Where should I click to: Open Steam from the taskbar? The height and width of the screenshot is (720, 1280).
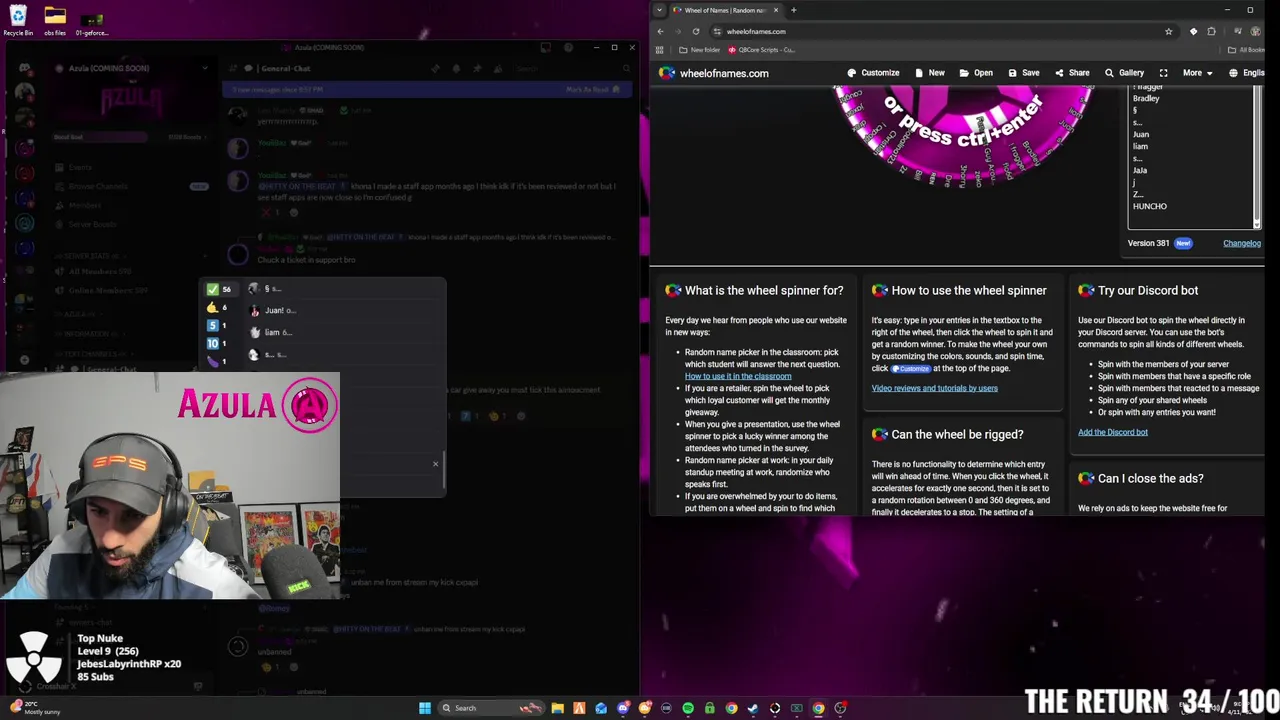[753, 708]
